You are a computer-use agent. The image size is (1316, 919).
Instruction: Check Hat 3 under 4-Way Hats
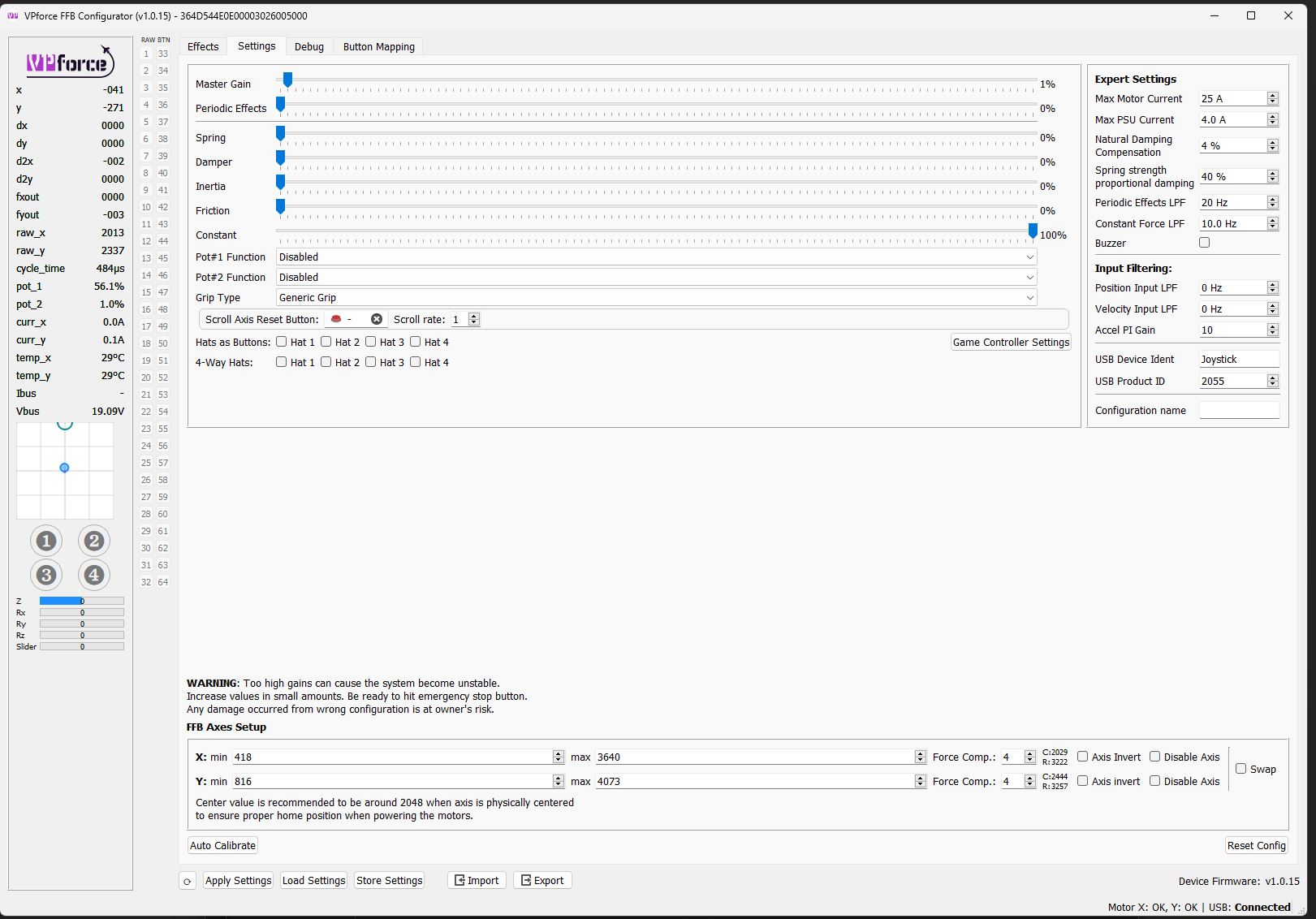(371, 362)
